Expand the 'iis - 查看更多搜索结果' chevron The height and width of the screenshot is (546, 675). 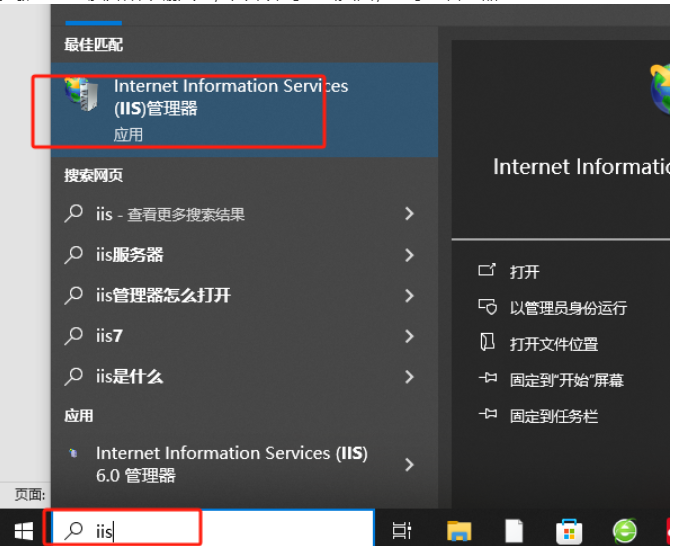pos(409,214)
